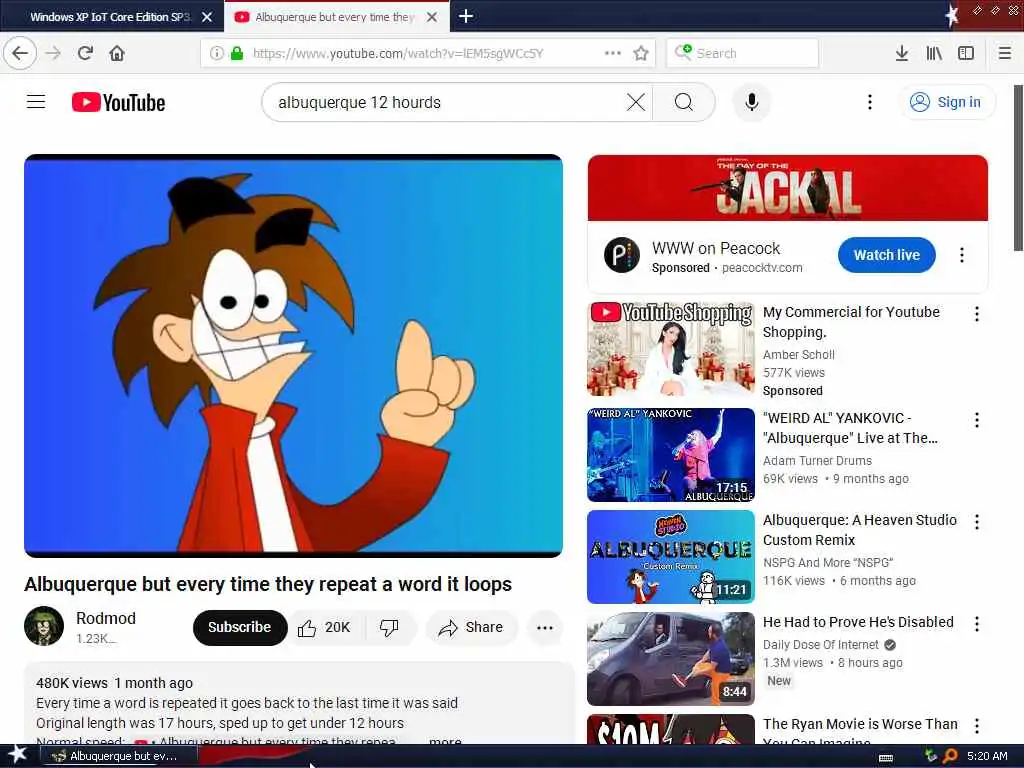Switch to the Windows XP IoT Core Edition tab
Viewport: 1024px width, 768px height.
110,17
